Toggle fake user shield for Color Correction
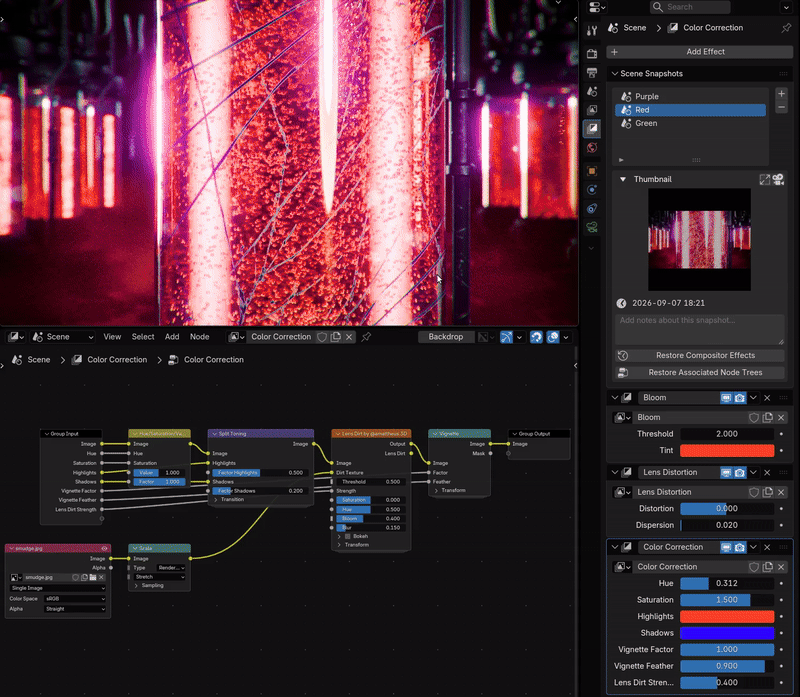Viewport: 800px width, 697px height. click(x=754, y=566)
